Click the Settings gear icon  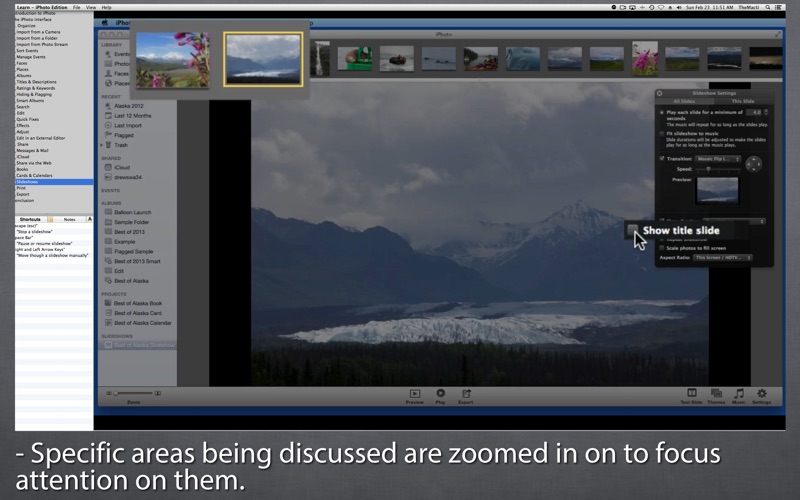pos(762,393)
